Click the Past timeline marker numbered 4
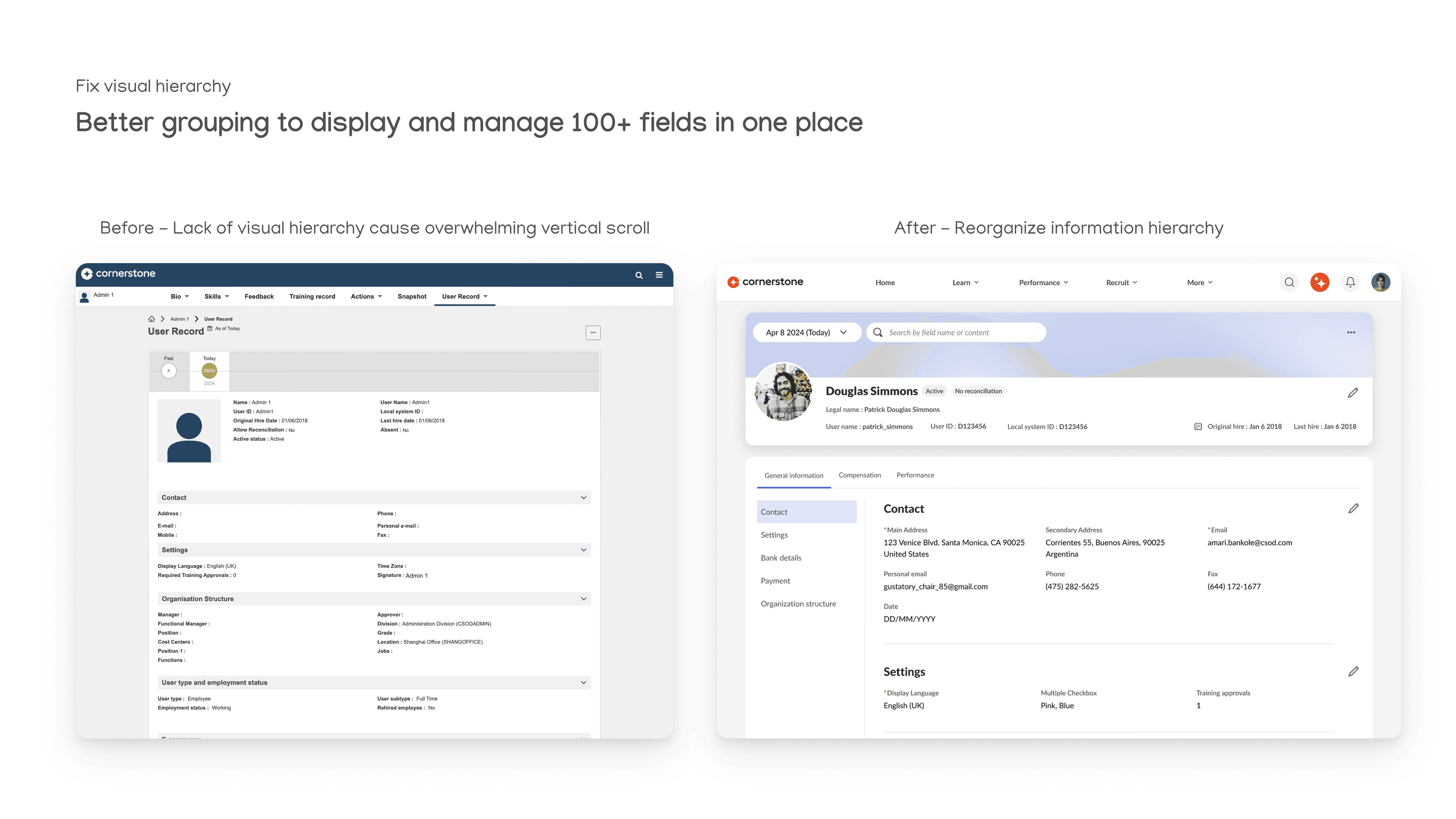1456x819 pixels. [x=168, y=371]
